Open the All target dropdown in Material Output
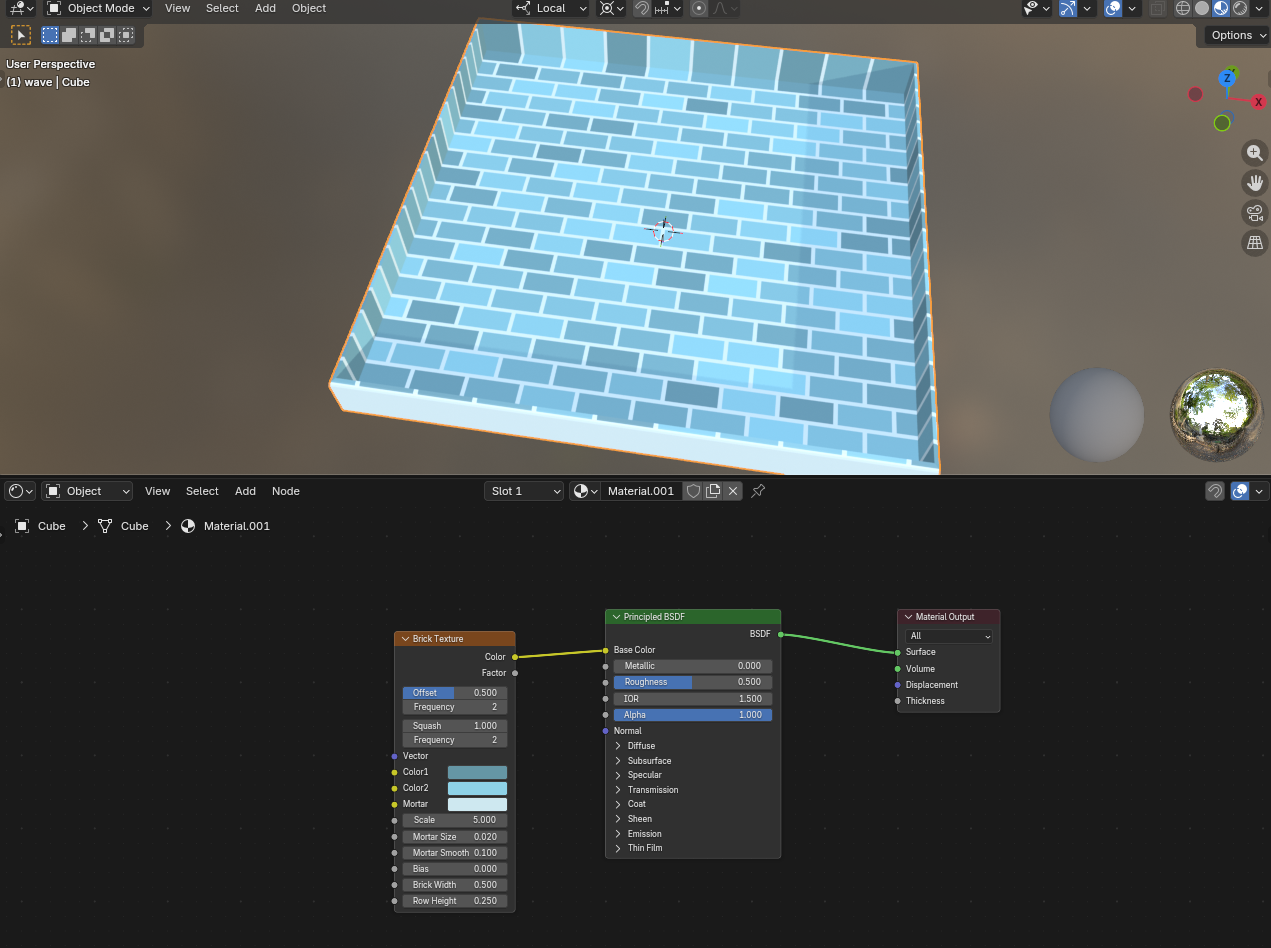Image resolution: width=1271 pixels, height=948 pixels. (x=949, y=636)
